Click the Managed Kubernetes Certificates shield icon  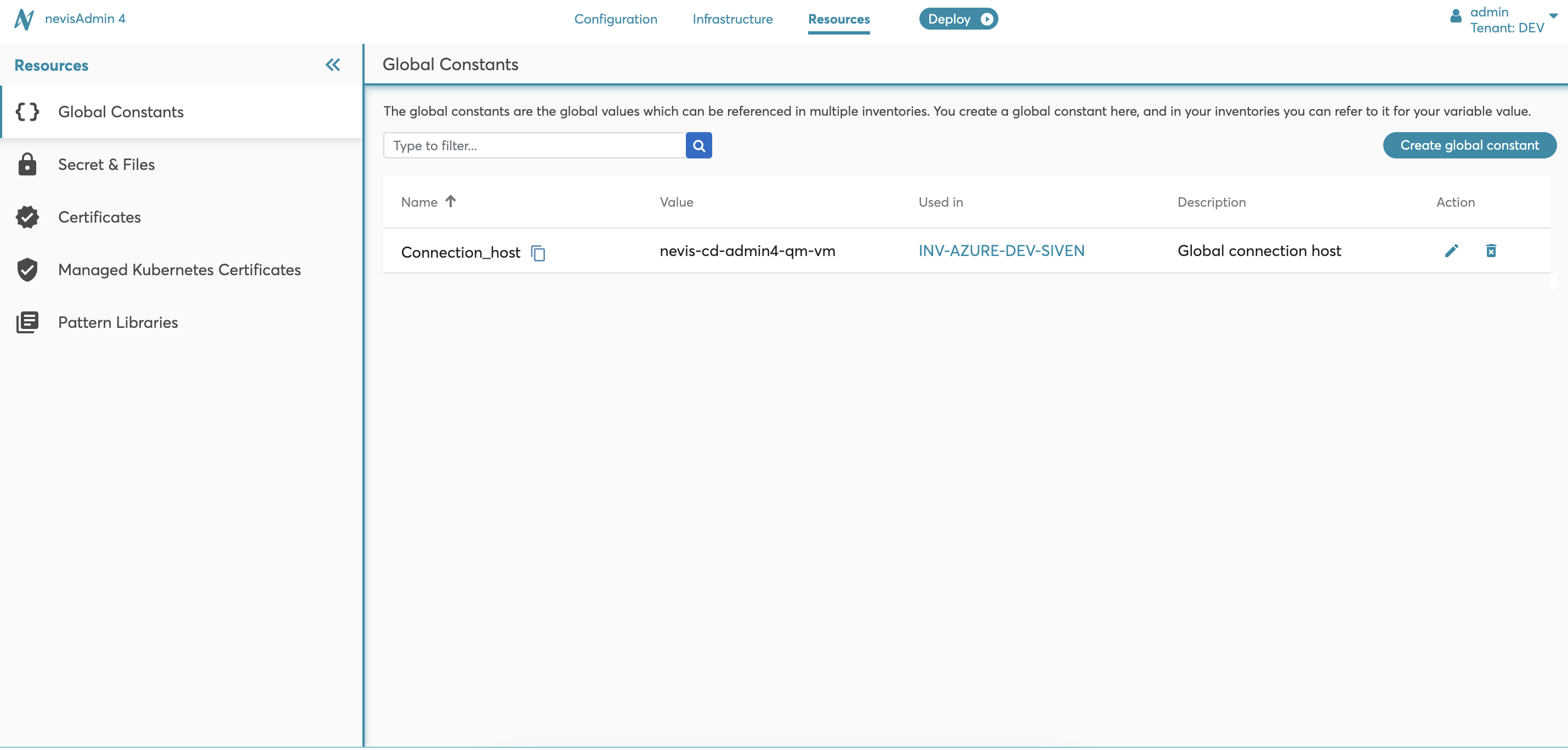coord(27,270)
